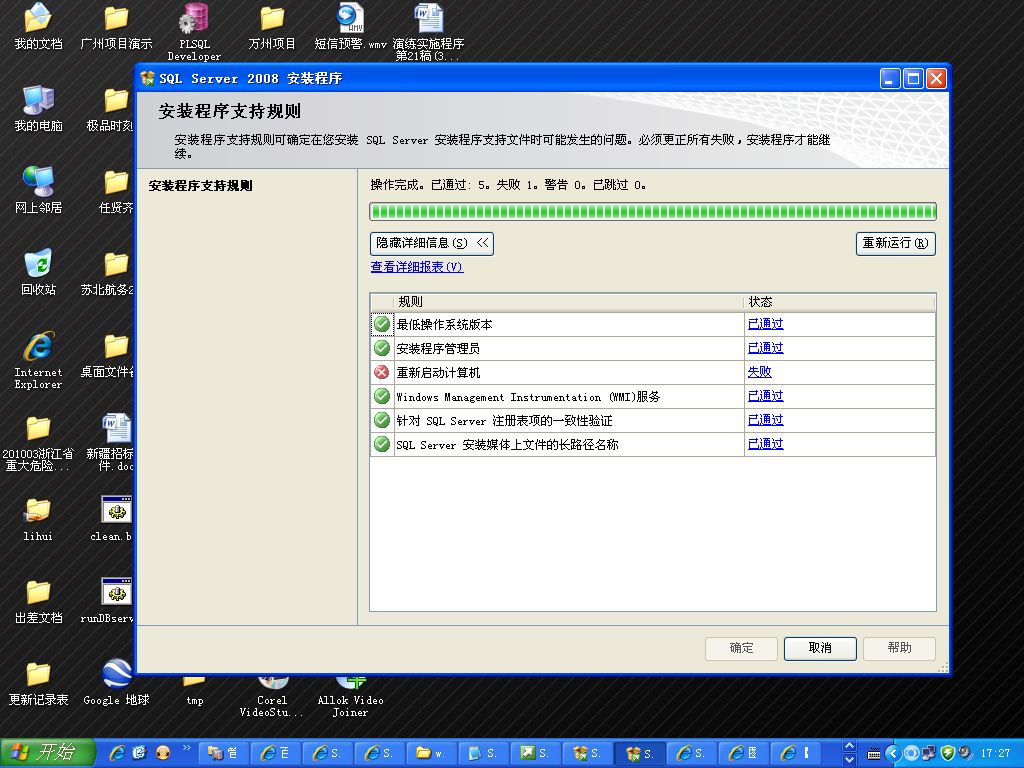Screen dimensions: 1024x768
Task: Click the 重新运行 rerun button
Action: [x=895, y=243]
